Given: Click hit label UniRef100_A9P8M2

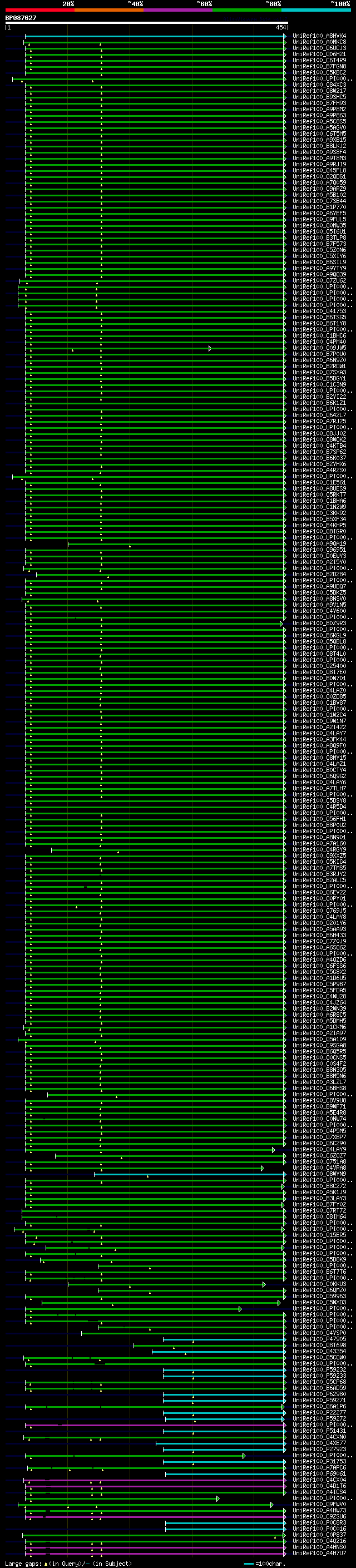Looking at the screenshot, I should pos(319,109).
